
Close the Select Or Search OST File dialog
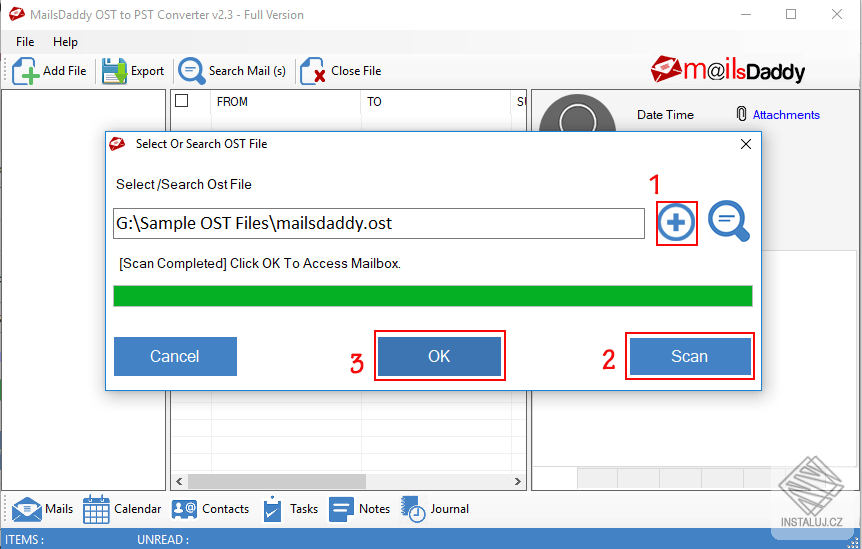click(x=746, y=144)
